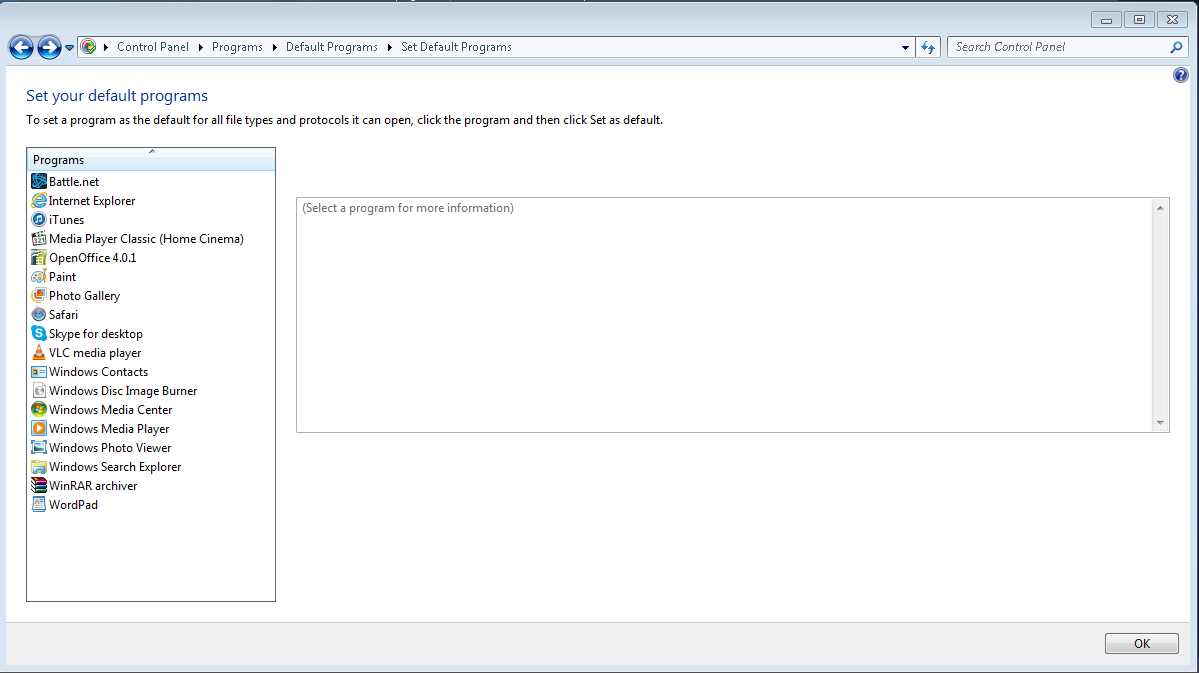Screen dimensions: 1199x673
Task: Refresh the Control Panel address bar
Action: (928, 47)
